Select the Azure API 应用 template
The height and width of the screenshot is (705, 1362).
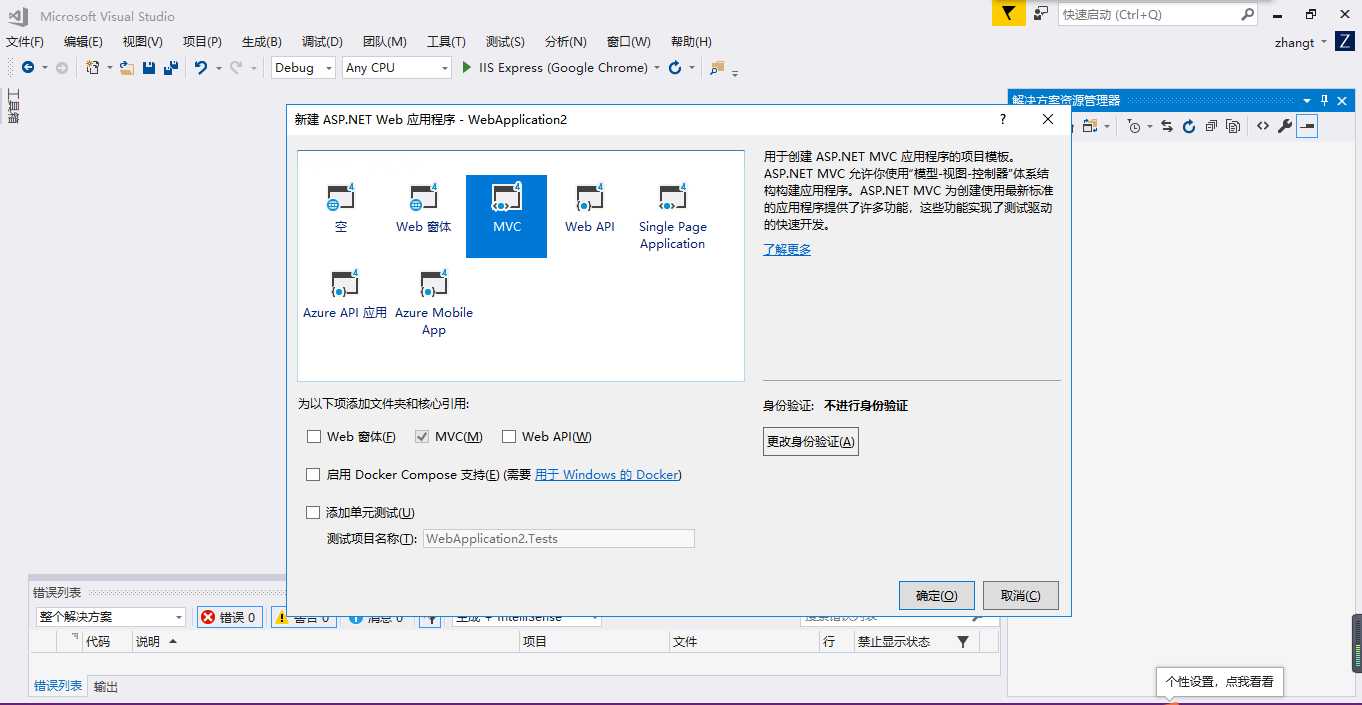pyautogui.click(x=345, y=296)
